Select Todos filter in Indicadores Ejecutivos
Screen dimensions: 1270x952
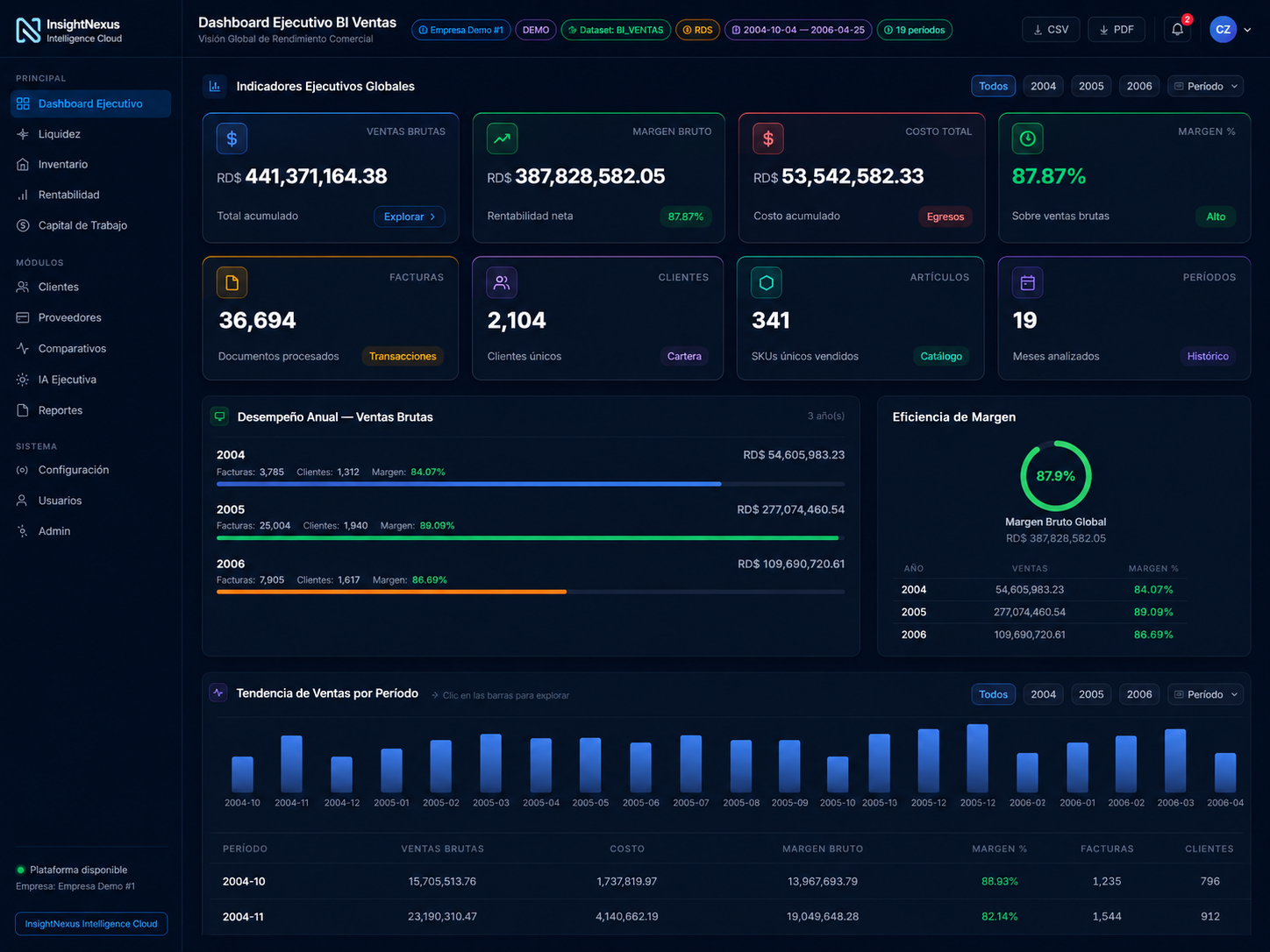tap(993, 86)
